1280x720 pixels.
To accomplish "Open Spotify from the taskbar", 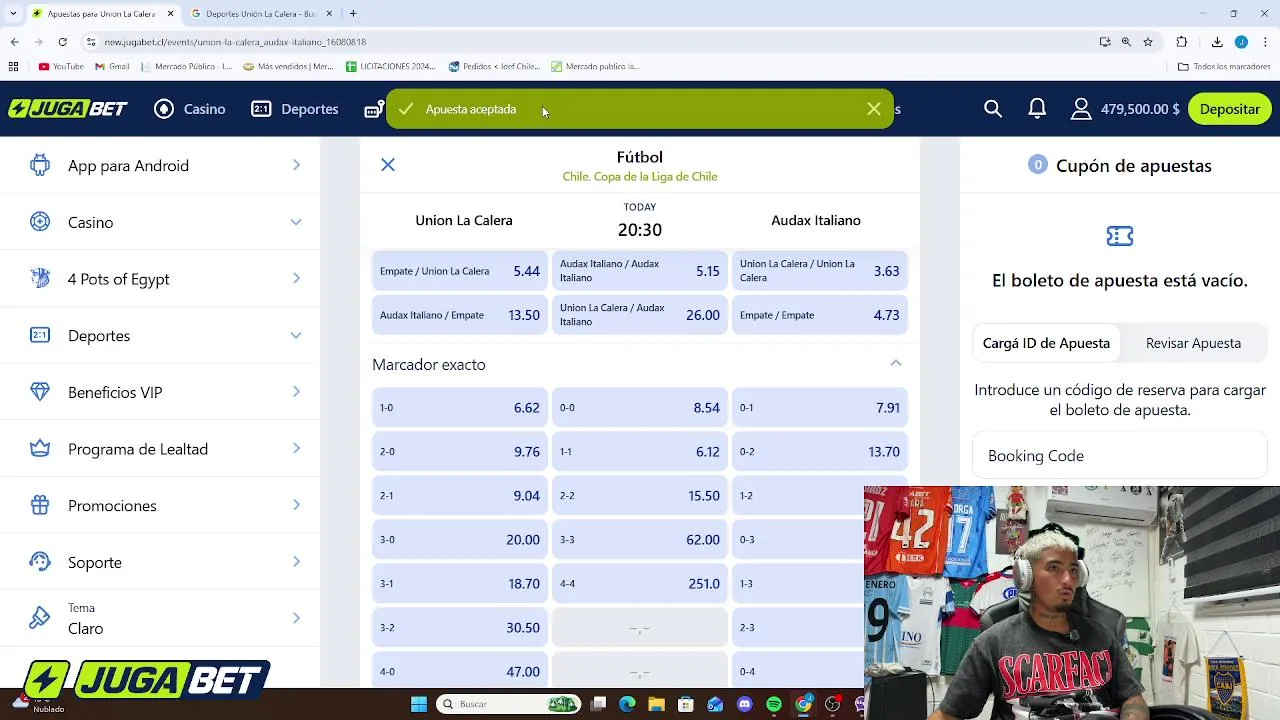I will [x=774, y=704].
